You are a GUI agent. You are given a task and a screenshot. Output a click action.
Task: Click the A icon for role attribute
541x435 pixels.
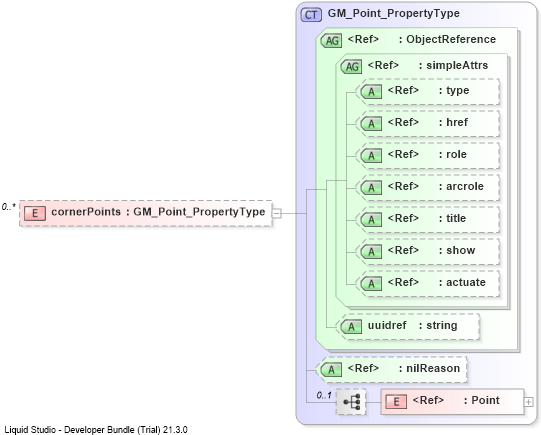click(x=371, y=156)
